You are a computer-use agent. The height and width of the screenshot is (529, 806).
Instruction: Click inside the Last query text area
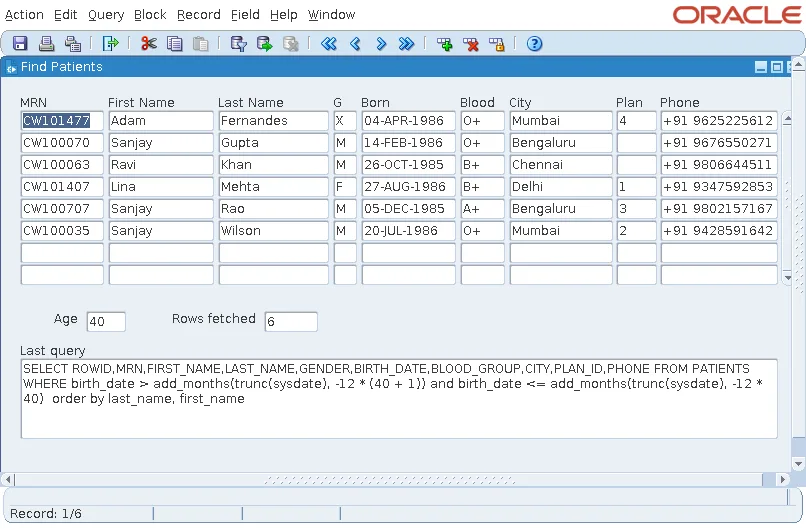point(399,399)
